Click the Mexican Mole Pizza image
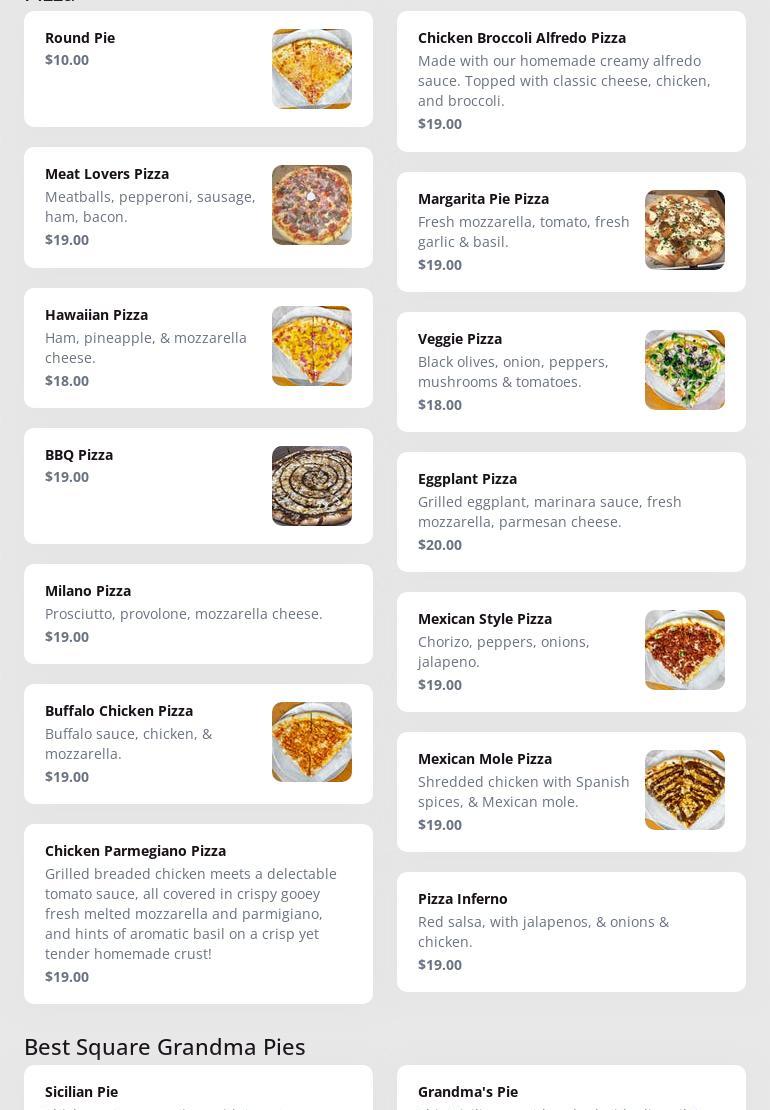 [x=684, y=790]
